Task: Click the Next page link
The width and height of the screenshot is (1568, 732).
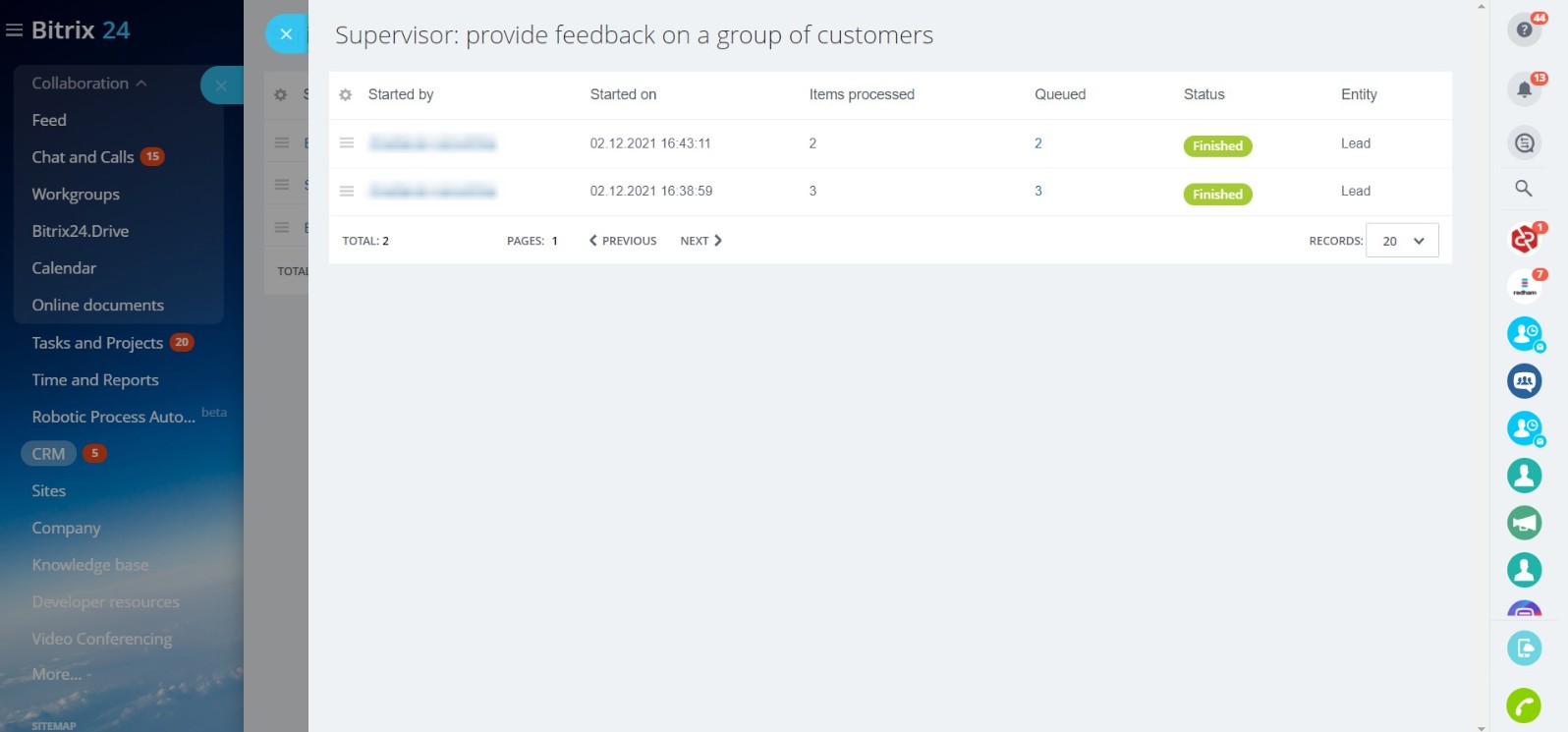Action: (700, 241)
